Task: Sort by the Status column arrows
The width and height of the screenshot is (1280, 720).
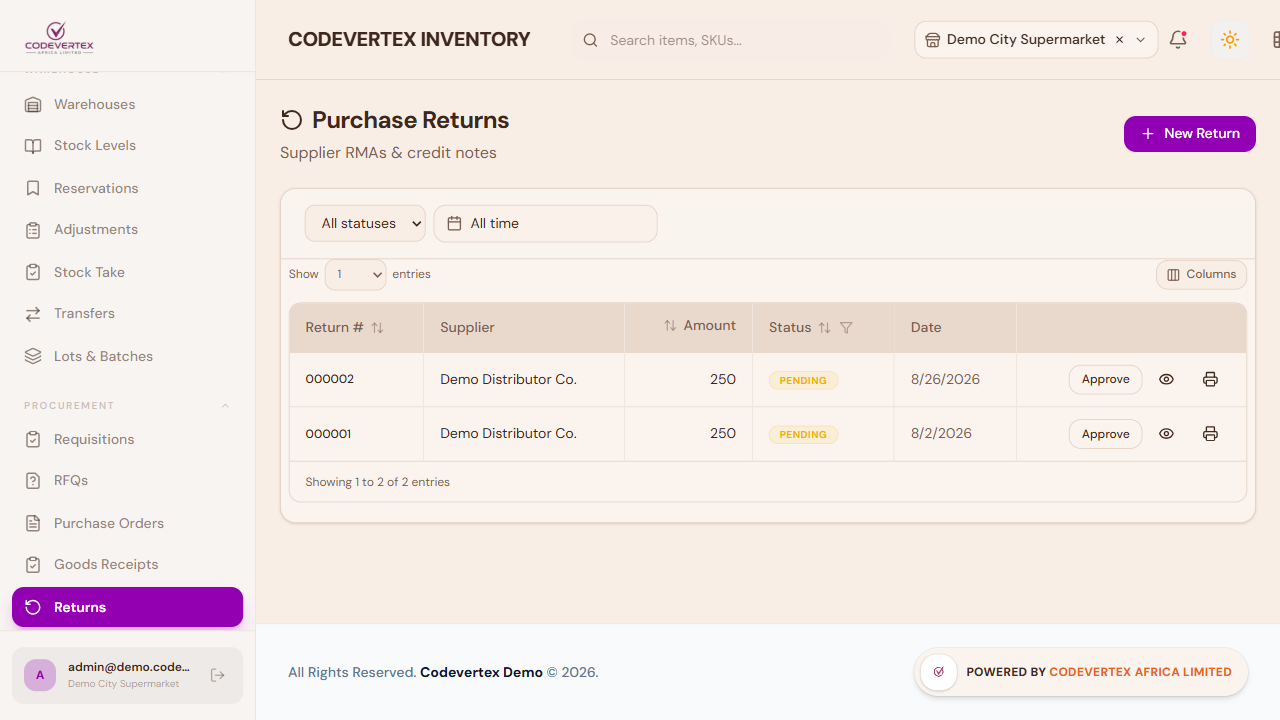Action: click(824, 327)
